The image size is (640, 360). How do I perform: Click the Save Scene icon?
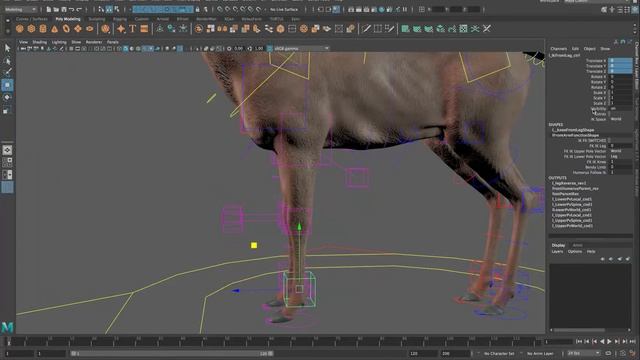(64, 9)
